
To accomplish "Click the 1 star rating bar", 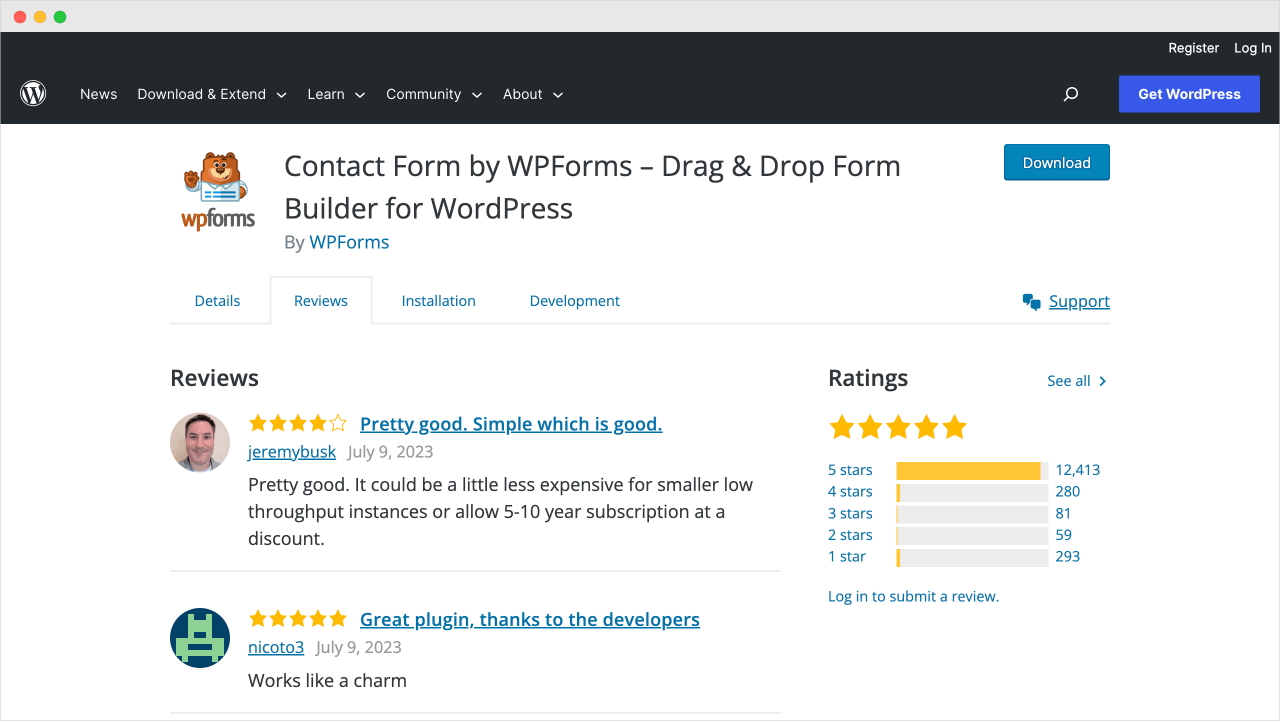I will (972, 557).
